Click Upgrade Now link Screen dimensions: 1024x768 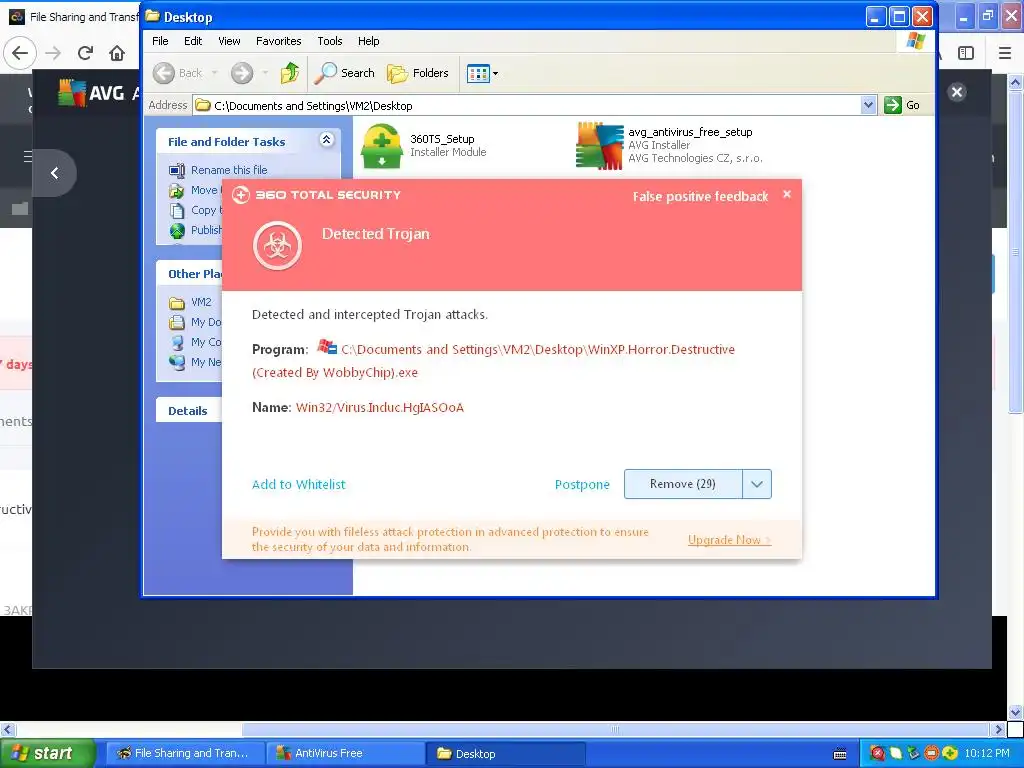tap(729, 540)
